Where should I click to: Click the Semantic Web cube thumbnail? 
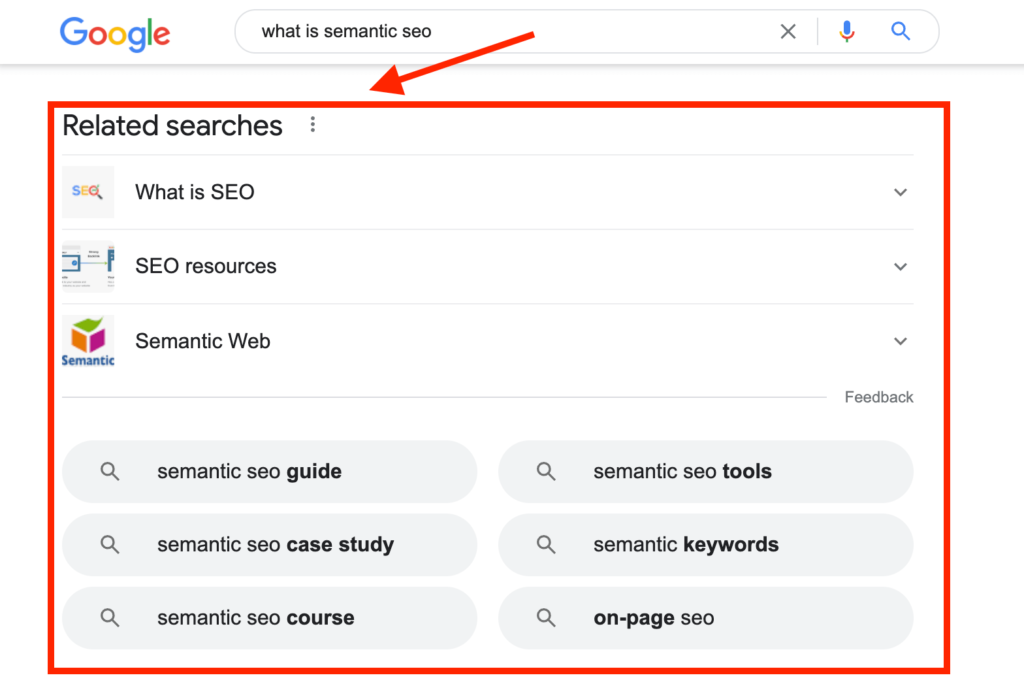click(x=88, y=341)
